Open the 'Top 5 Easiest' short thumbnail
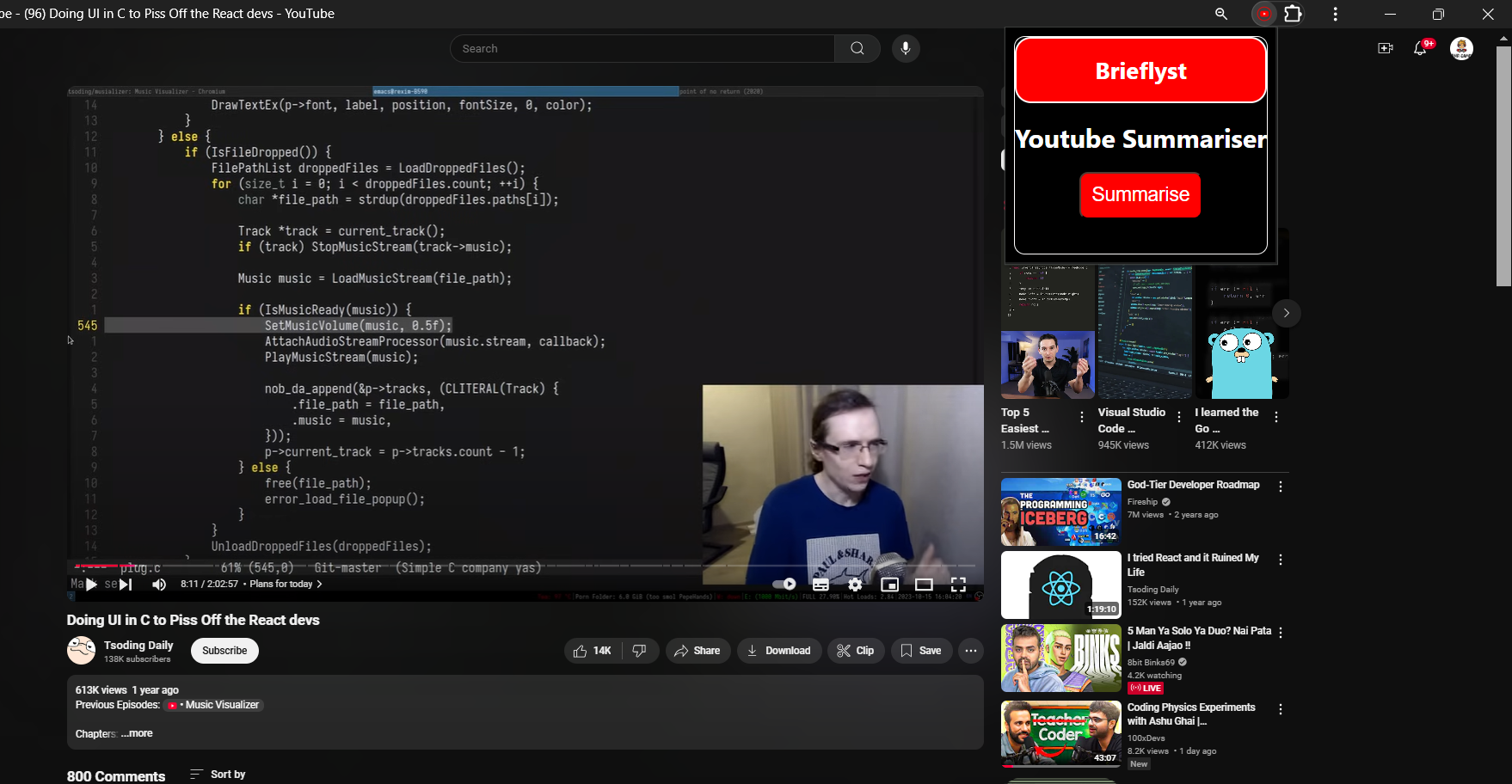This screenshot has height=784, width=1512. click(1048, 332)
